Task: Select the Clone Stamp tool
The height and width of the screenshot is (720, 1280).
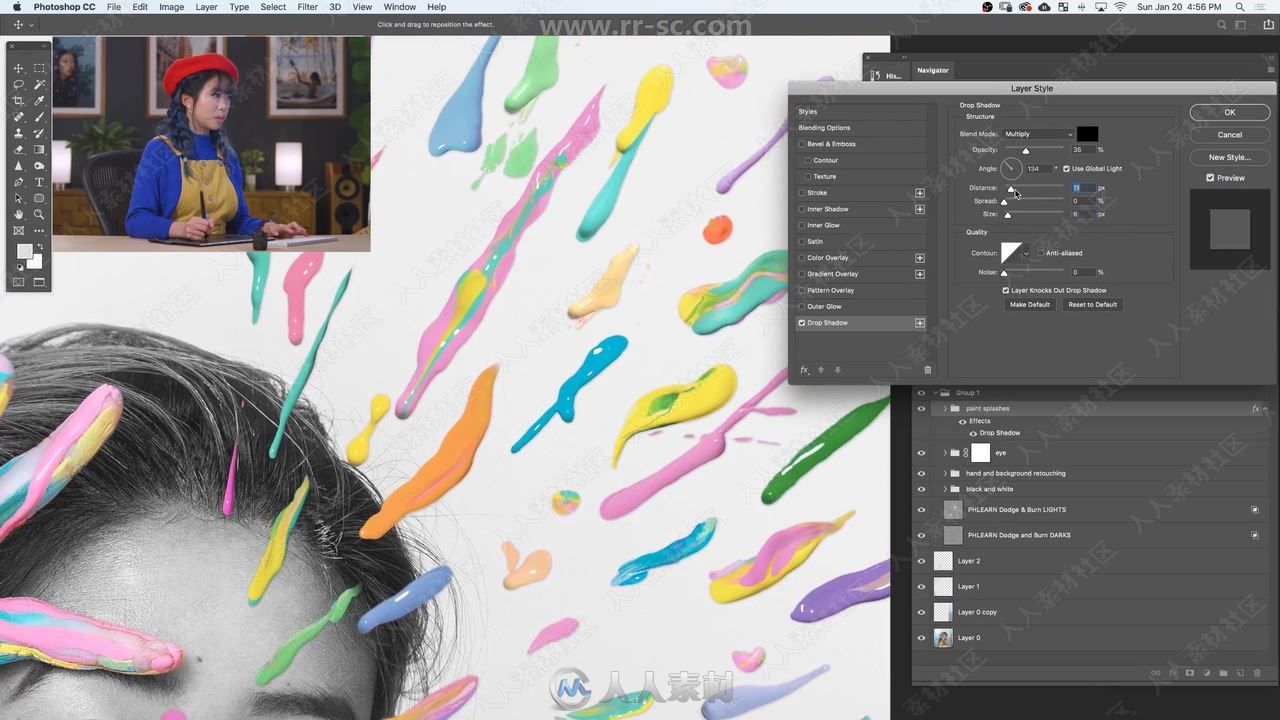Action: tap(18, 133)
